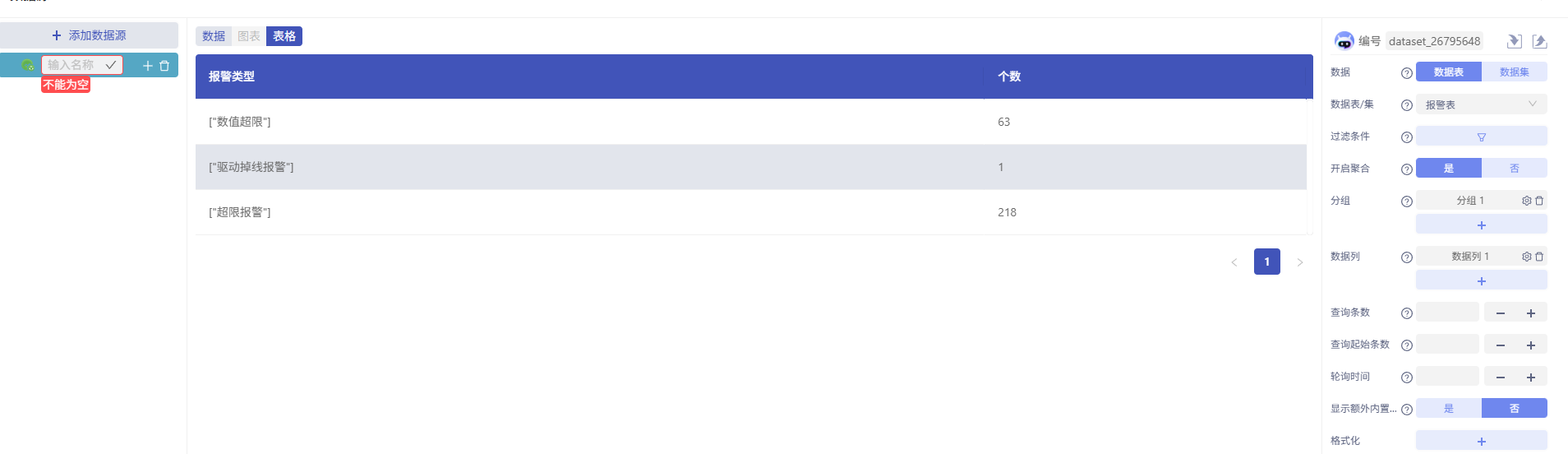
Task: Set 开启聚合 to 否
Action: point(1515,168)
